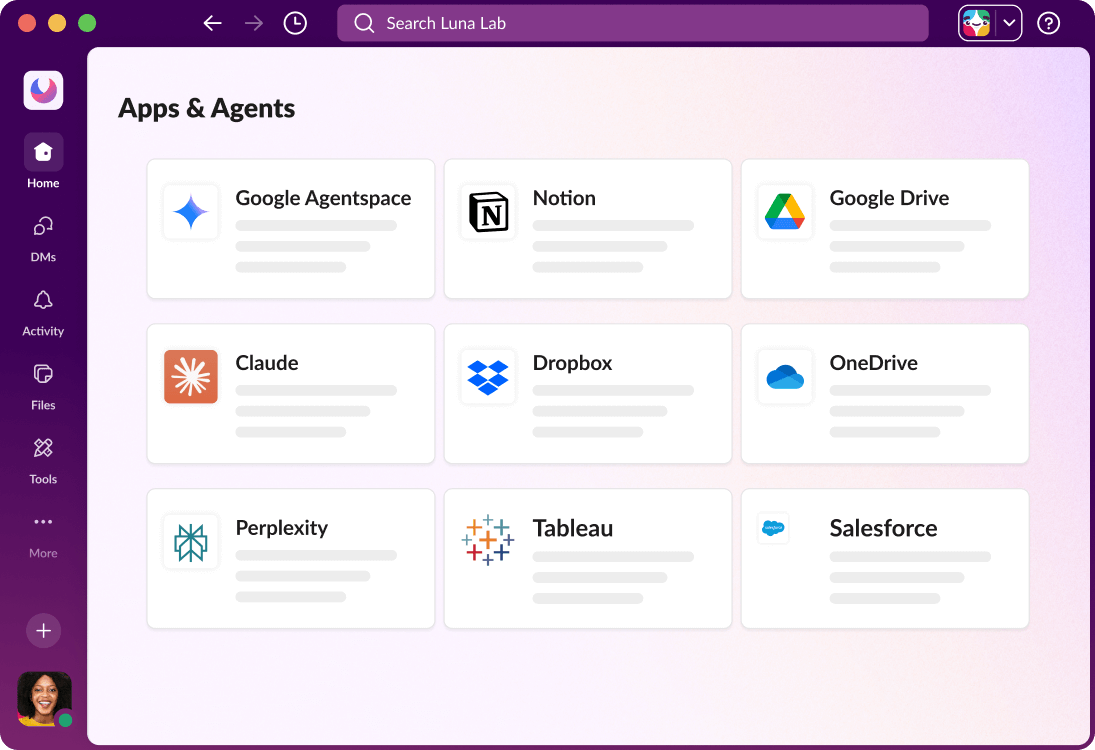
Task: Create something new with the plus button
Action: (43, 630)
